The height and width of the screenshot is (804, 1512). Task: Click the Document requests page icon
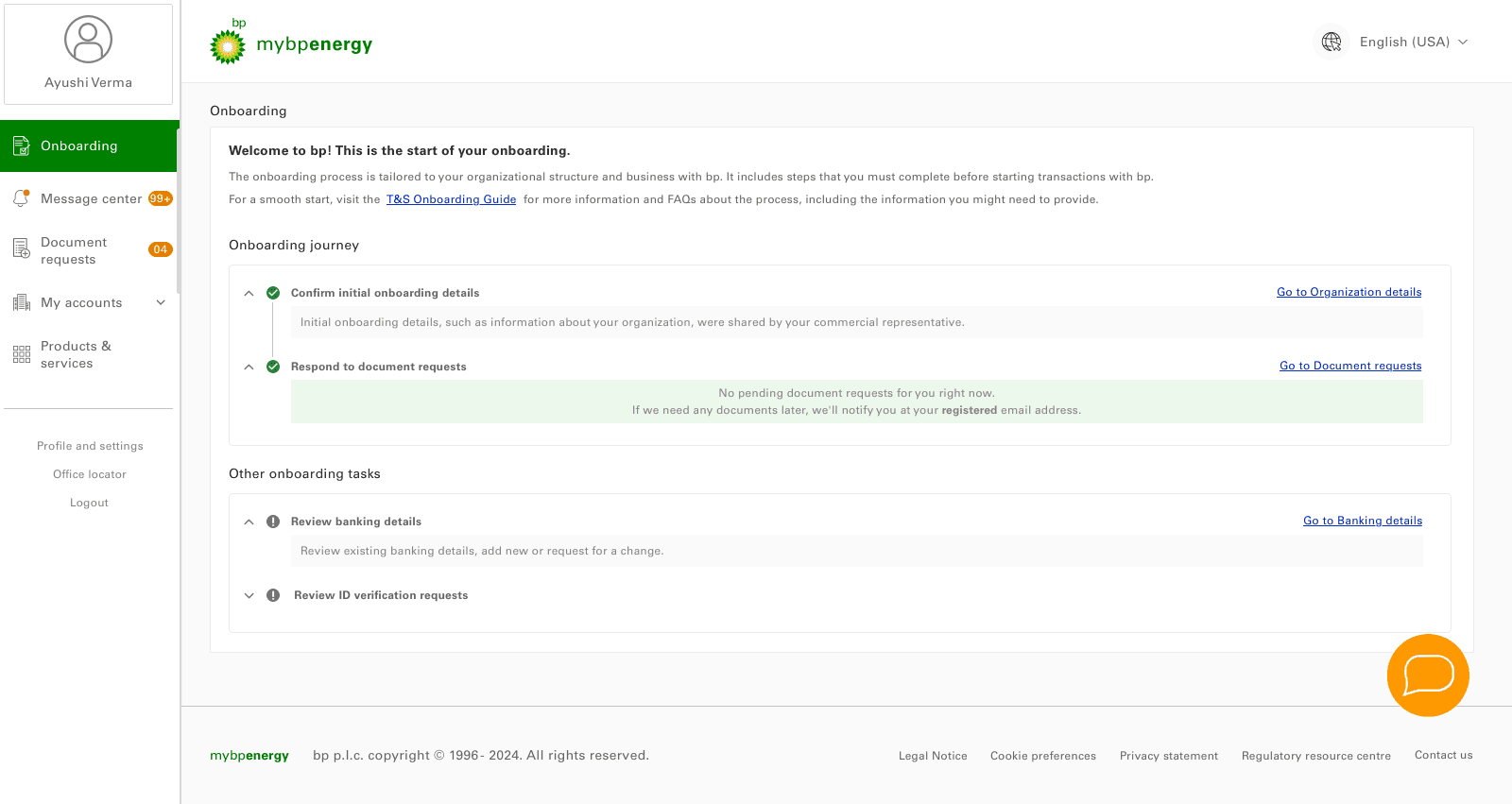(21, 249)
